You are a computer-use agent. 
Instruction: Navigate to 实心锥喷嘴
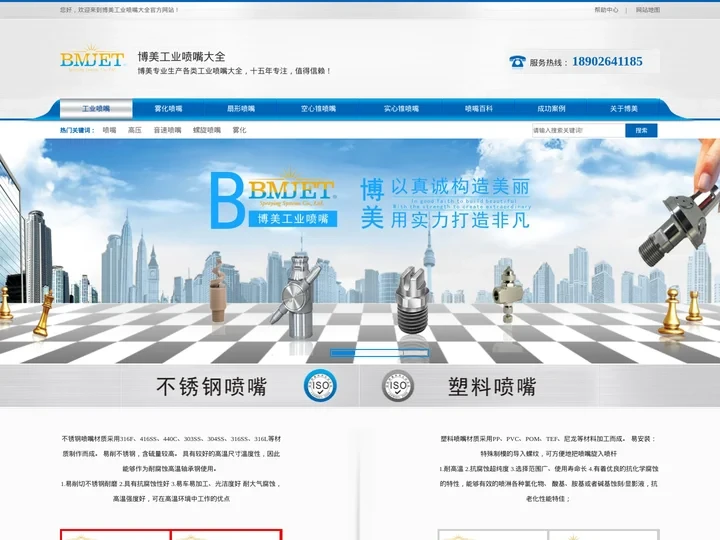(401, 109)
